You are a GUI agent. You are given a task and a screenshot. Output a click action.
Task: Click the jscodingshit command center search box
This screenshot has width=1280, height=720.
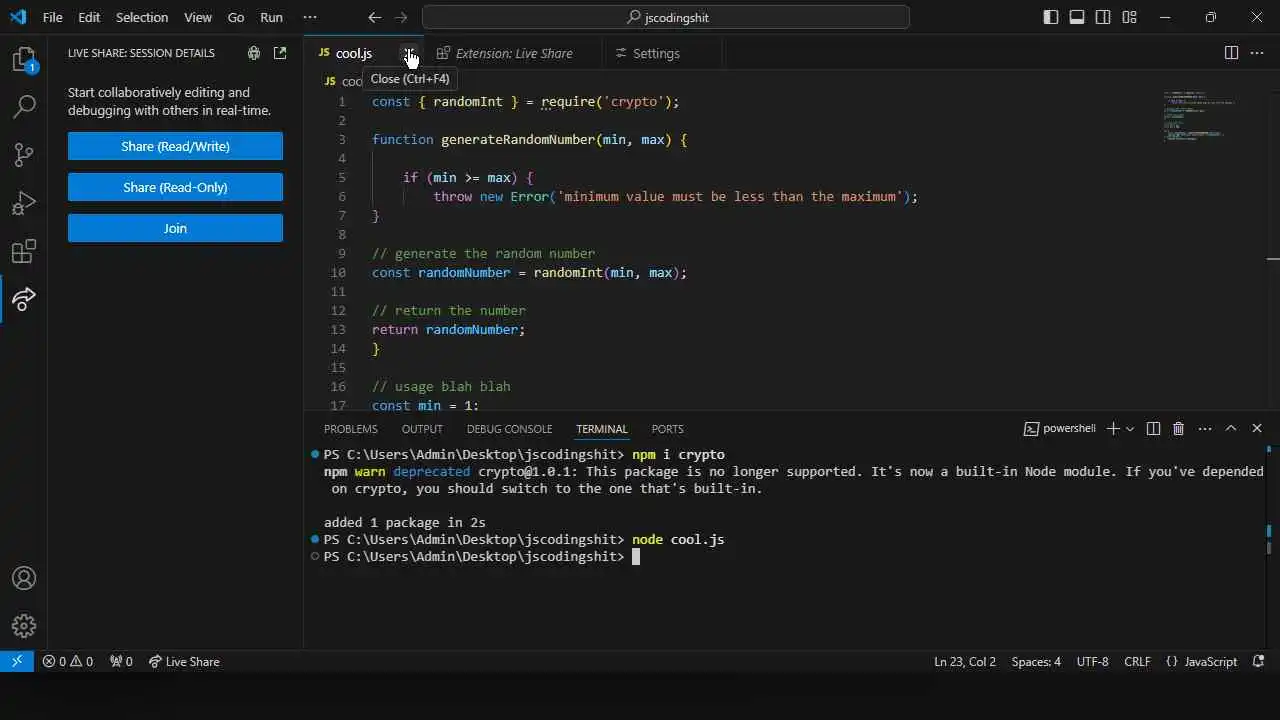click(x=666, y=17)
